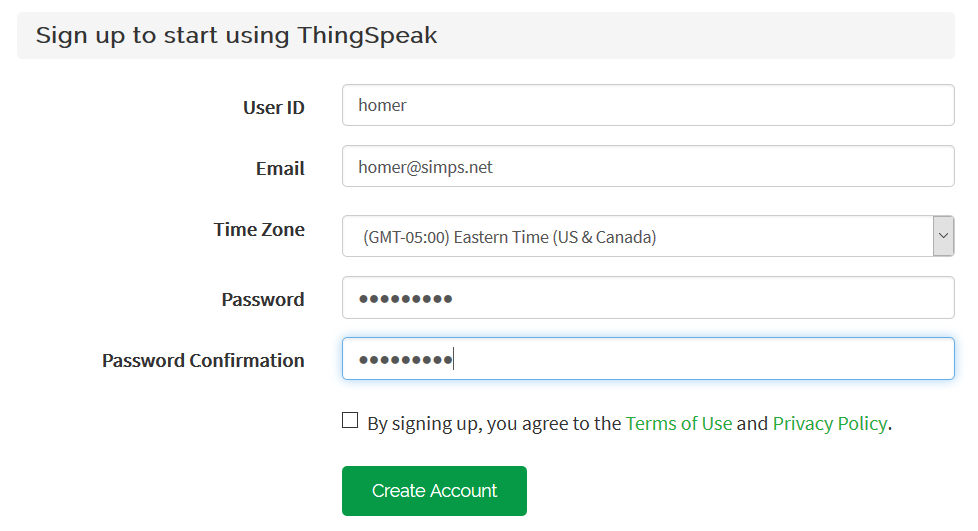Check the agree to terms checkbox
Viewport: 978px width, 531px height.
(x=350, y=421)
